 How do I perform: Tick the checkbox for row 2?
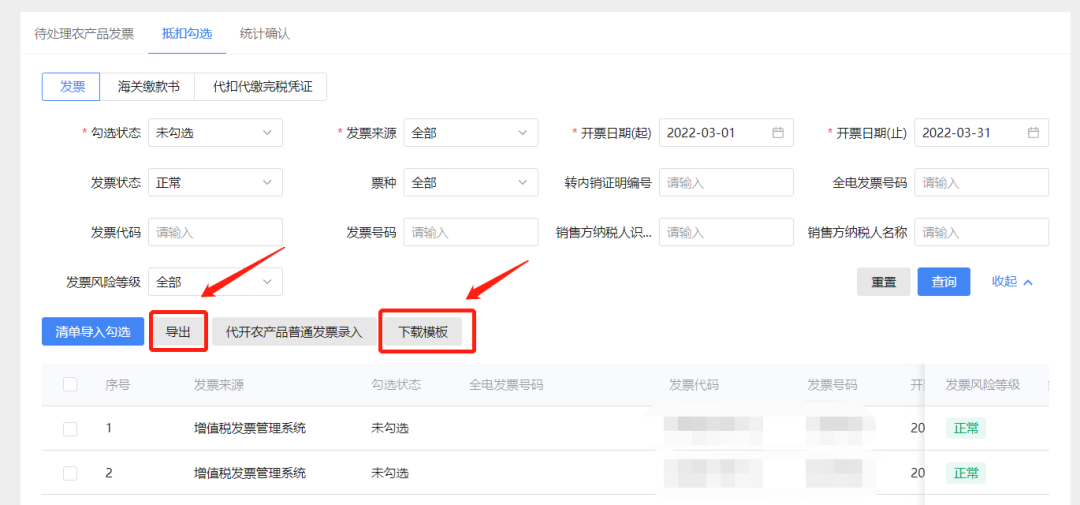pos(70,473)
